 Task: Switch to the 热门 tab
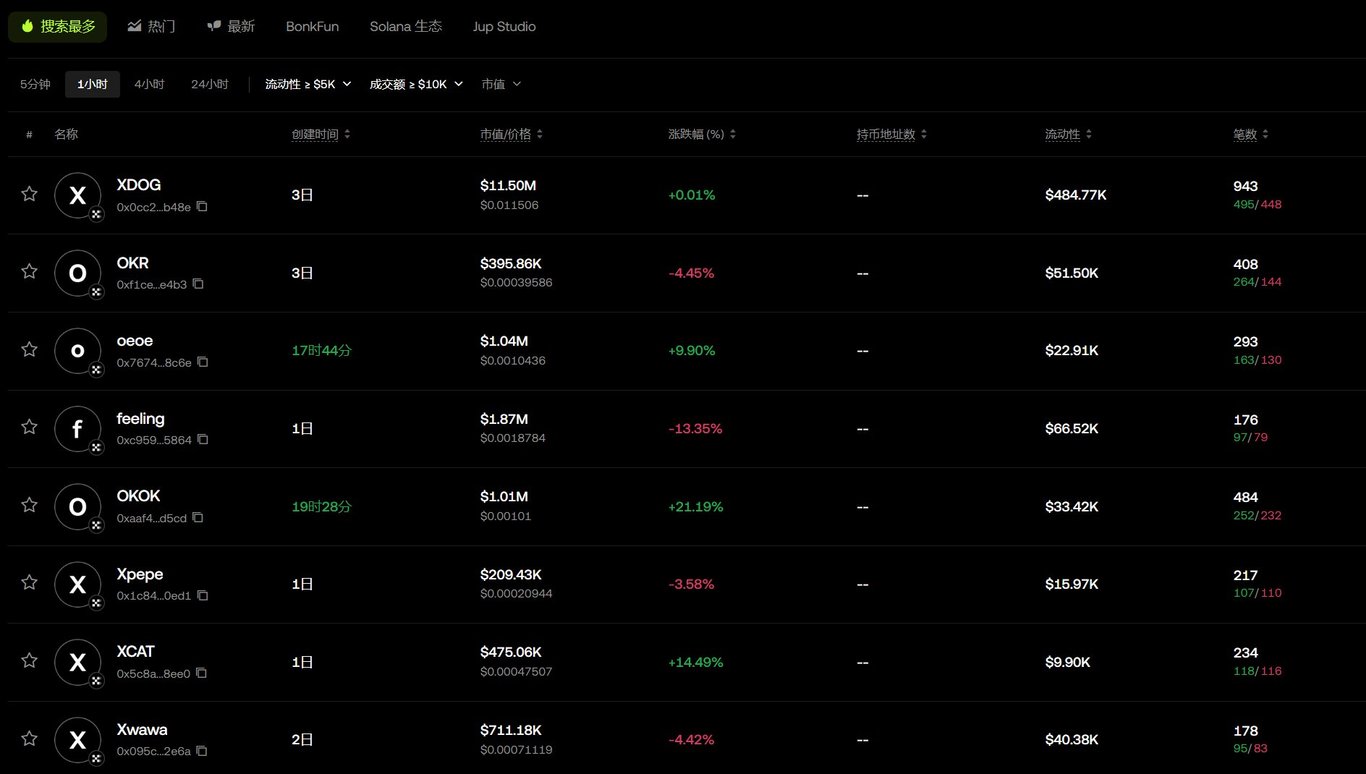click(x=151, y=26)
